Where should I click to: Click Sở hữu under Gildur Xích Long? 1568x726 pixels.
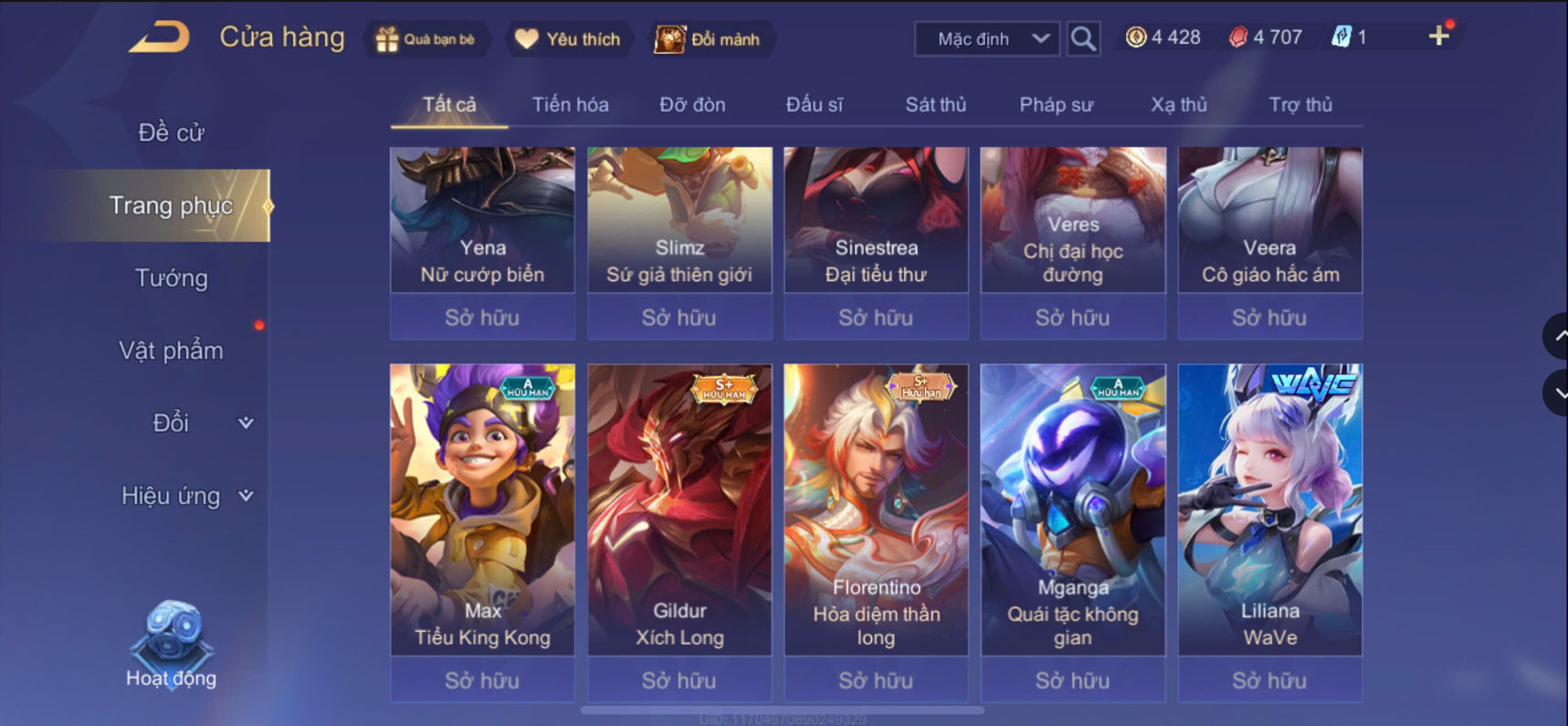[x=679, y=680]
